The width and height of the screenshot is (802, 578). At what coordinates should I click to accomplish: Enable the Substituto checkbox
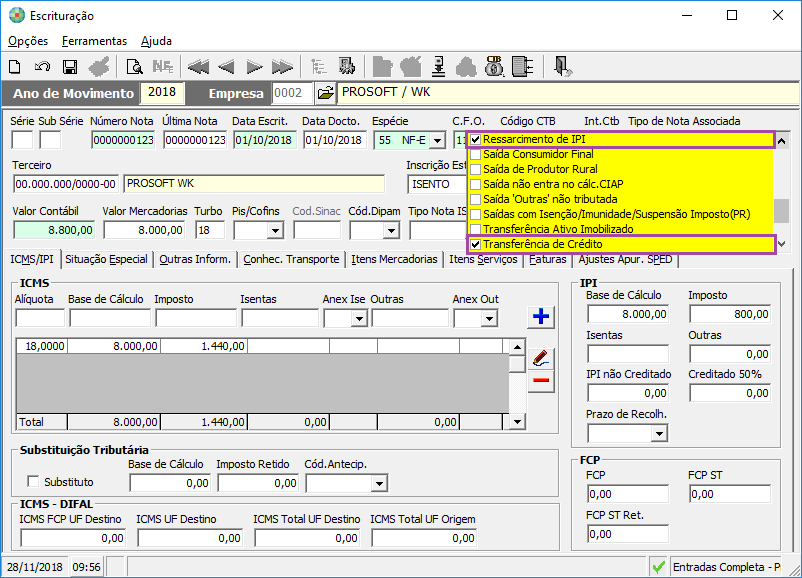click(x=34, y=482)
